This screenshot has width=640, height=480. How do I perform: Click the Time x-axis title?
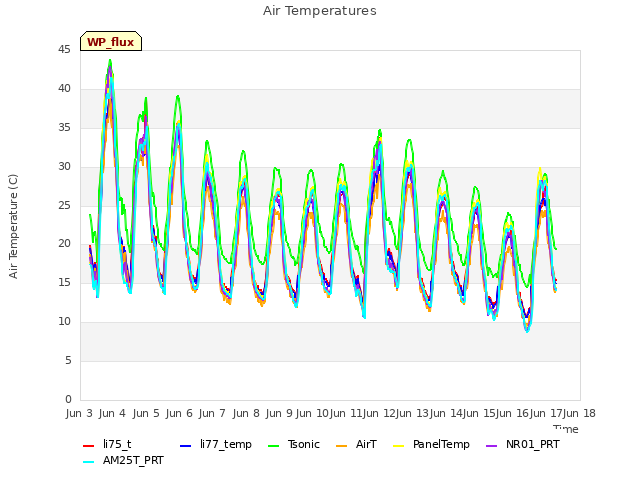[x=566, y=429]
